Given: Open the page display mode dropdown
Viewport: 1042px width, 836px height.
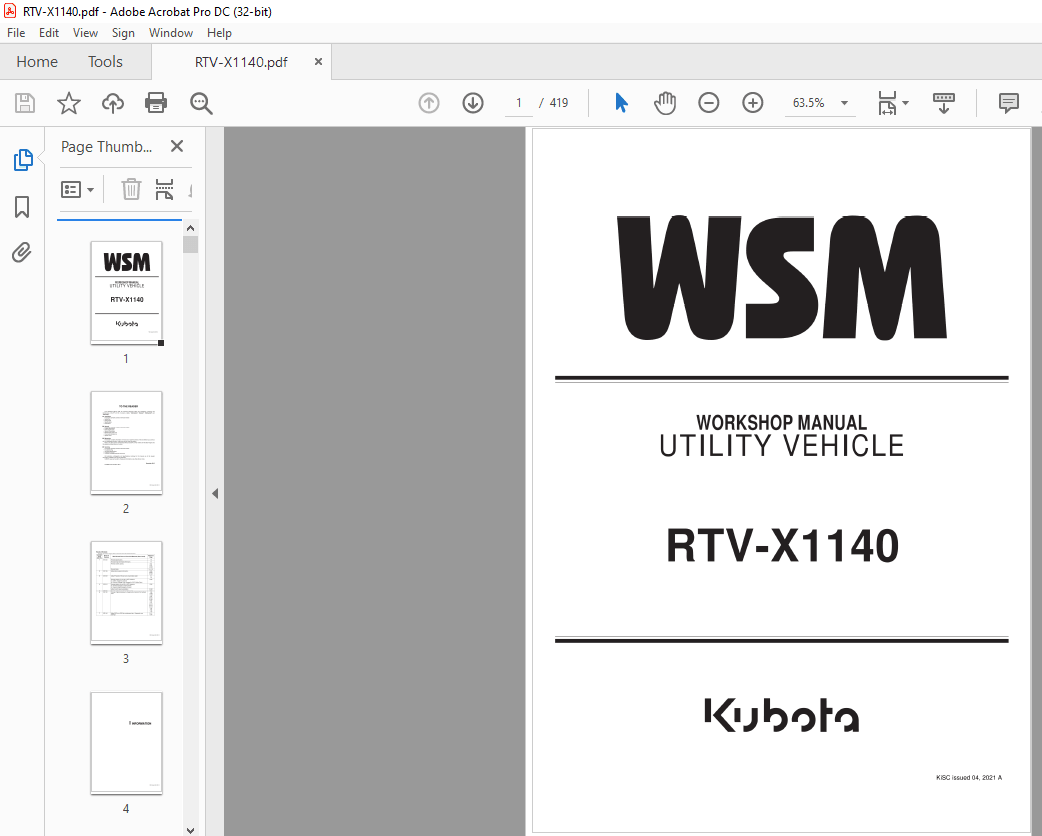Looking at the screenshot, I should 906,103.
